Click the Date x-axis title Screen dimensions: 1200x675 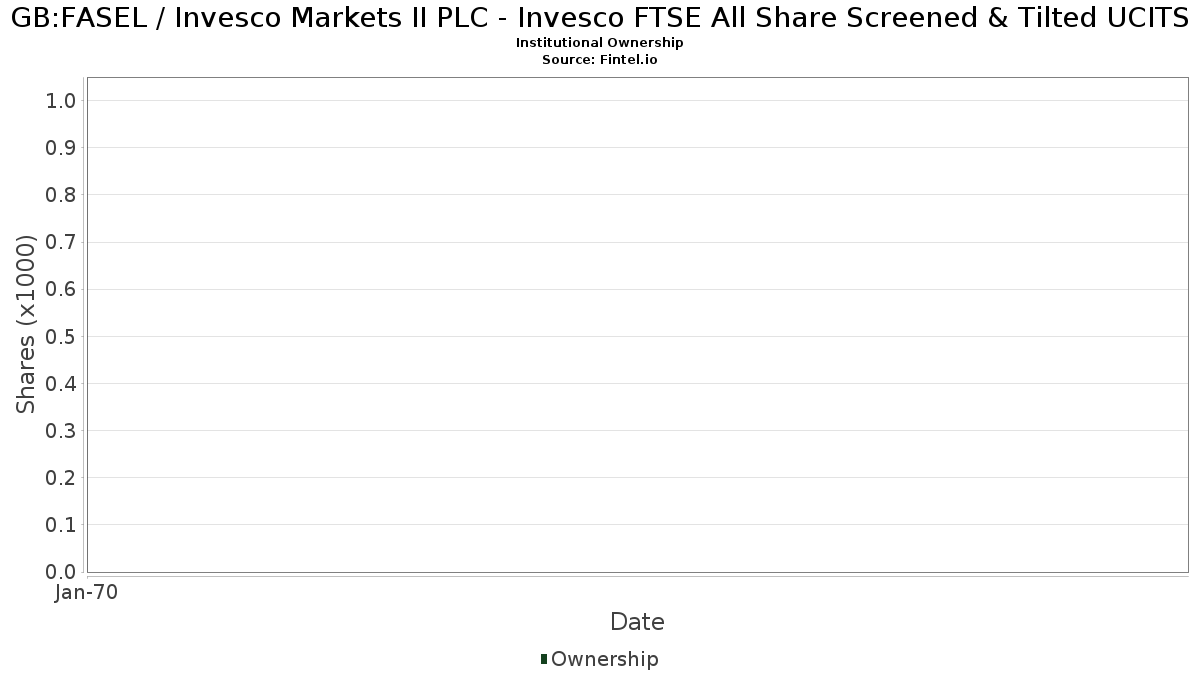[637, 622]
